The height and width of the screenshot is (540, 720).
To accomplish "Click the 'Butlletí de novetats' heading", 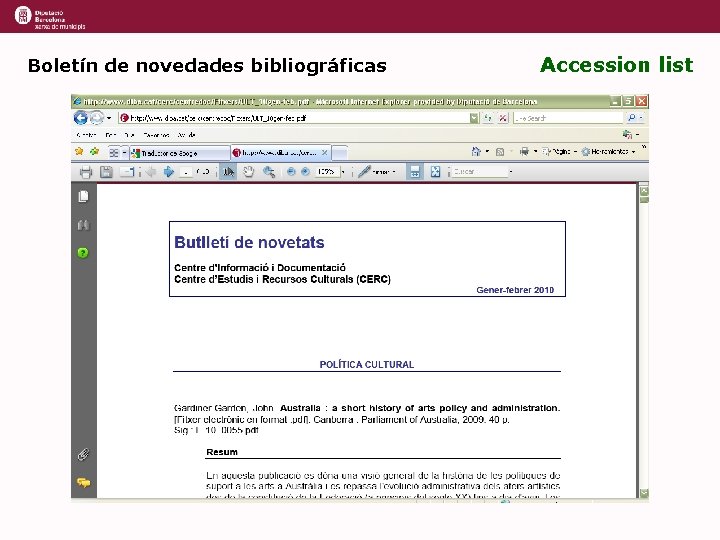I will (x=249, y=242).
